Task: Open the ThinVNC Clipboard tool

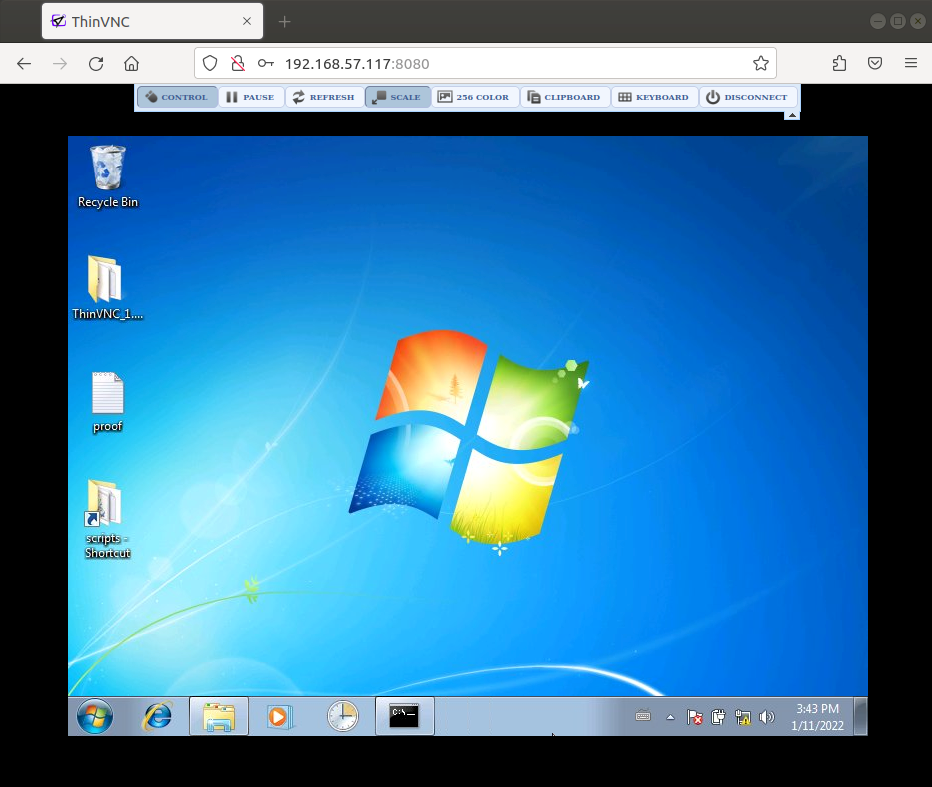Action: point(564,97)
